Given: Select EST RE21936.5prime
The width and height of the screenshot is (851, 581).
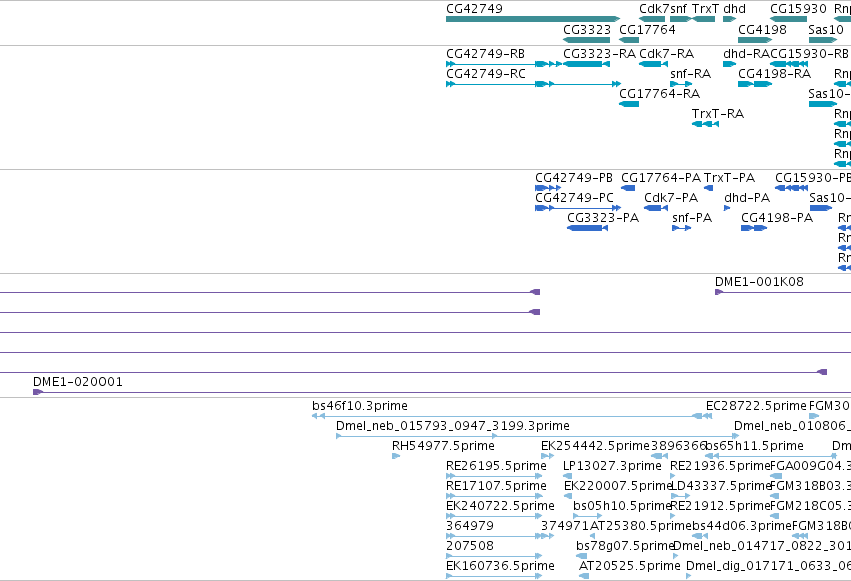Looking at the screenshot, I should tap(672, 476).
